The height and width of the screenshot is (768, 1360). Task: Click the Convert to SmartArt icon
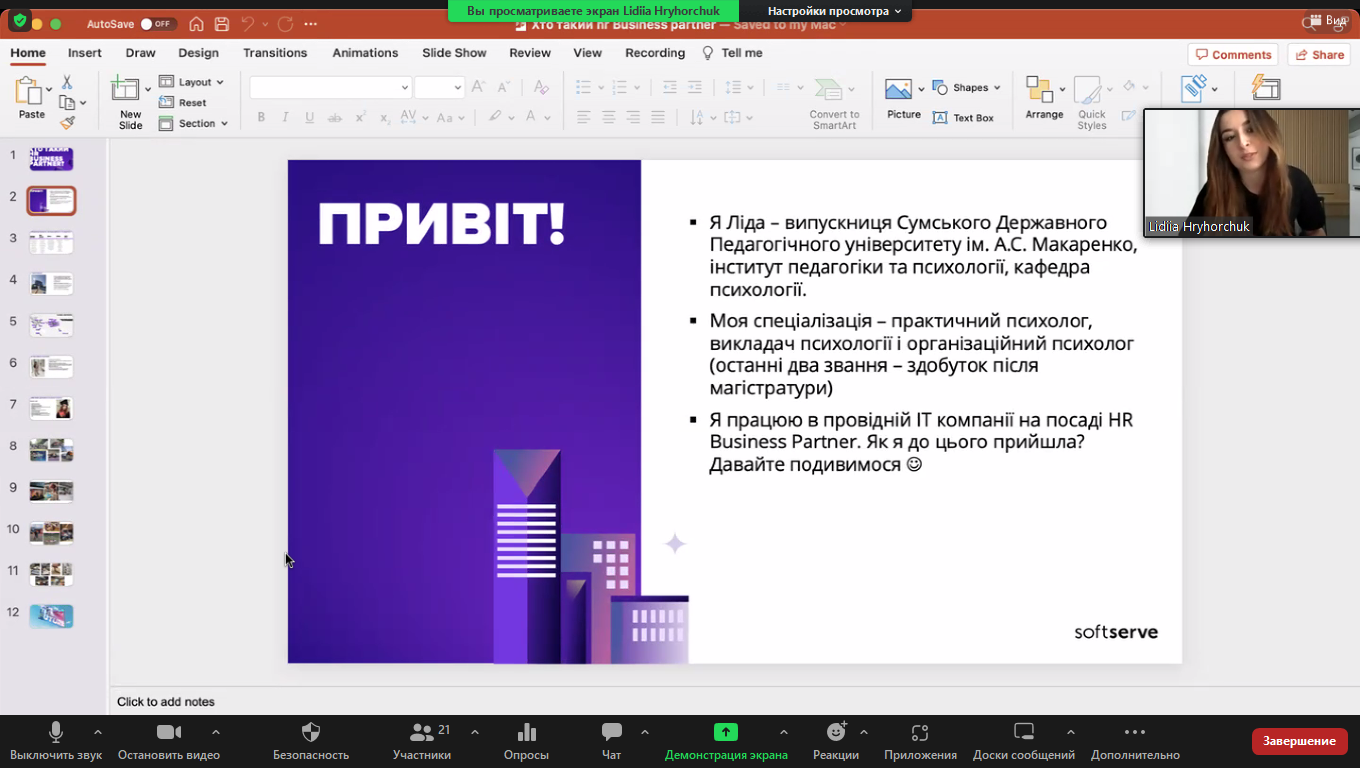click(x=828, y=90)
